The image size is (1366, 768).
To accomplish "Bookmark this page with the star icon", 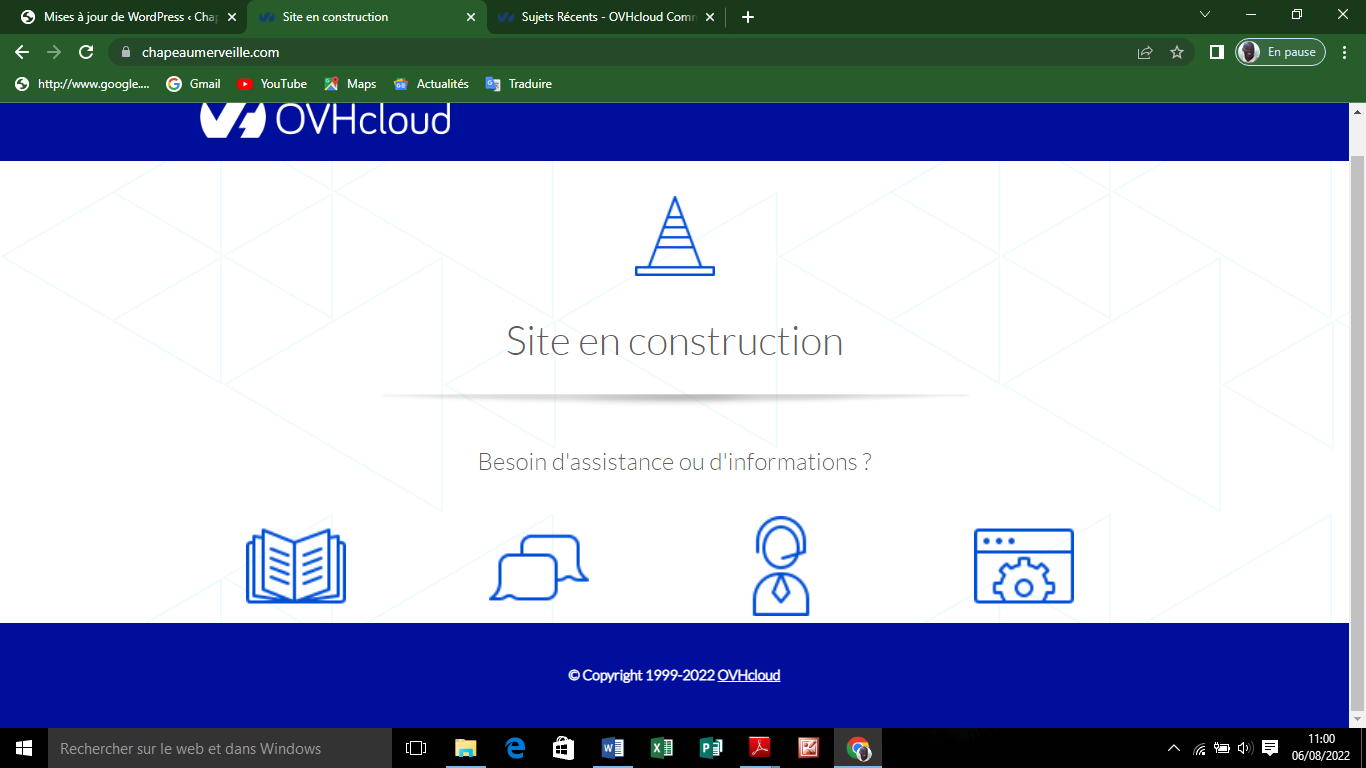I will coord(1177,52).
